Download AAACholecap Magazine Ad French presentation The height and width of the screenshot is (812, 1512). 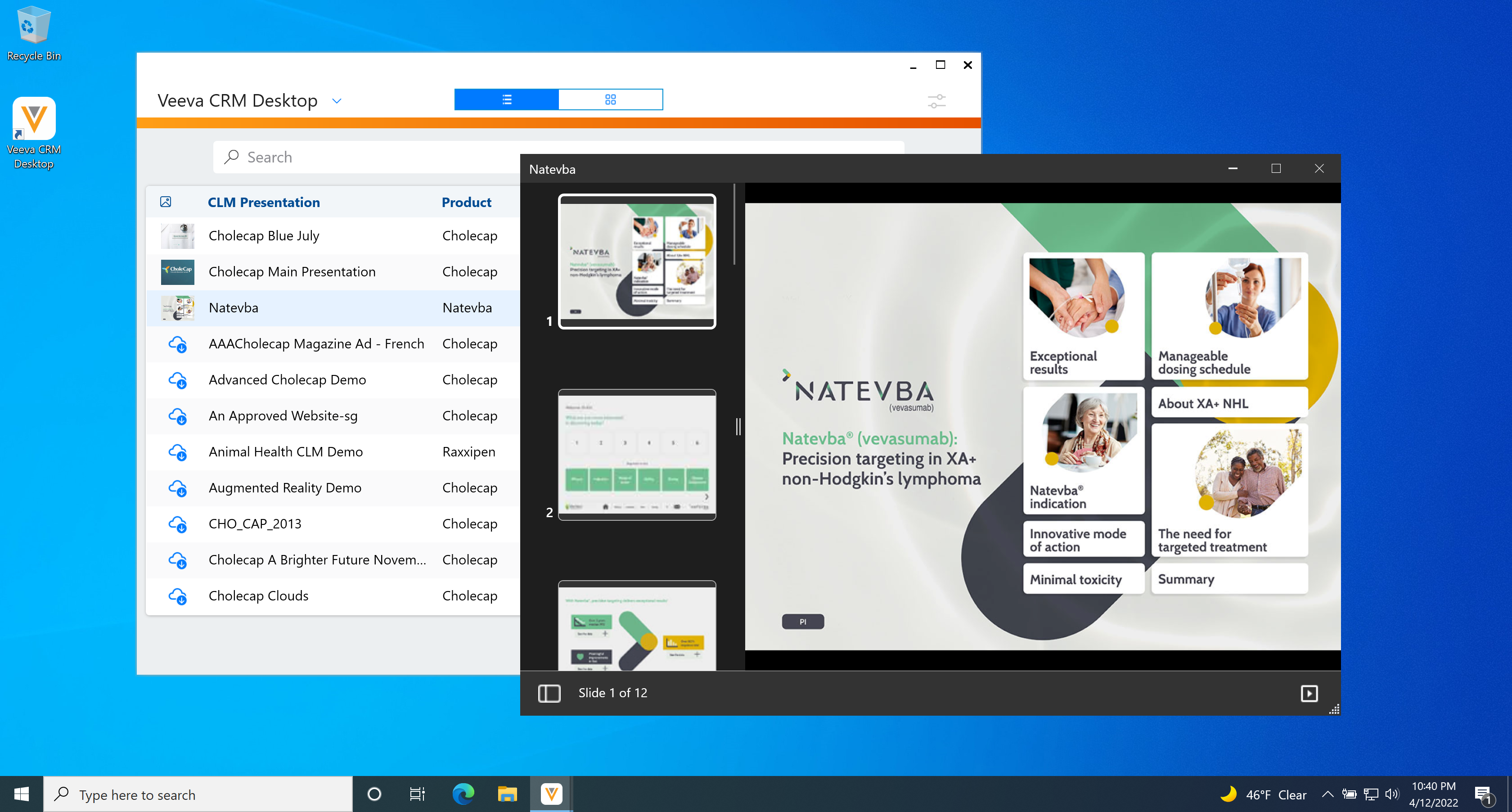click(x=177, y=344)
